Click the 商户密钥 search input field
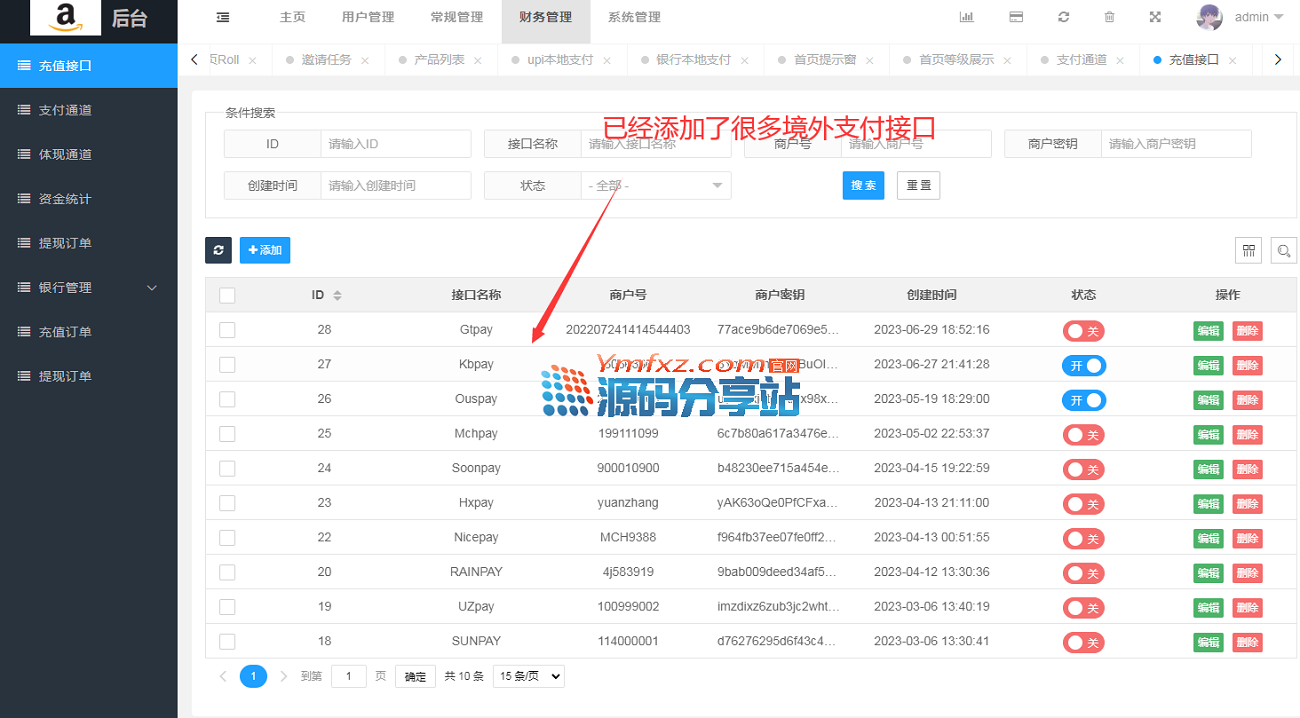This screenshot has height=718, width=1300. 1175,144
